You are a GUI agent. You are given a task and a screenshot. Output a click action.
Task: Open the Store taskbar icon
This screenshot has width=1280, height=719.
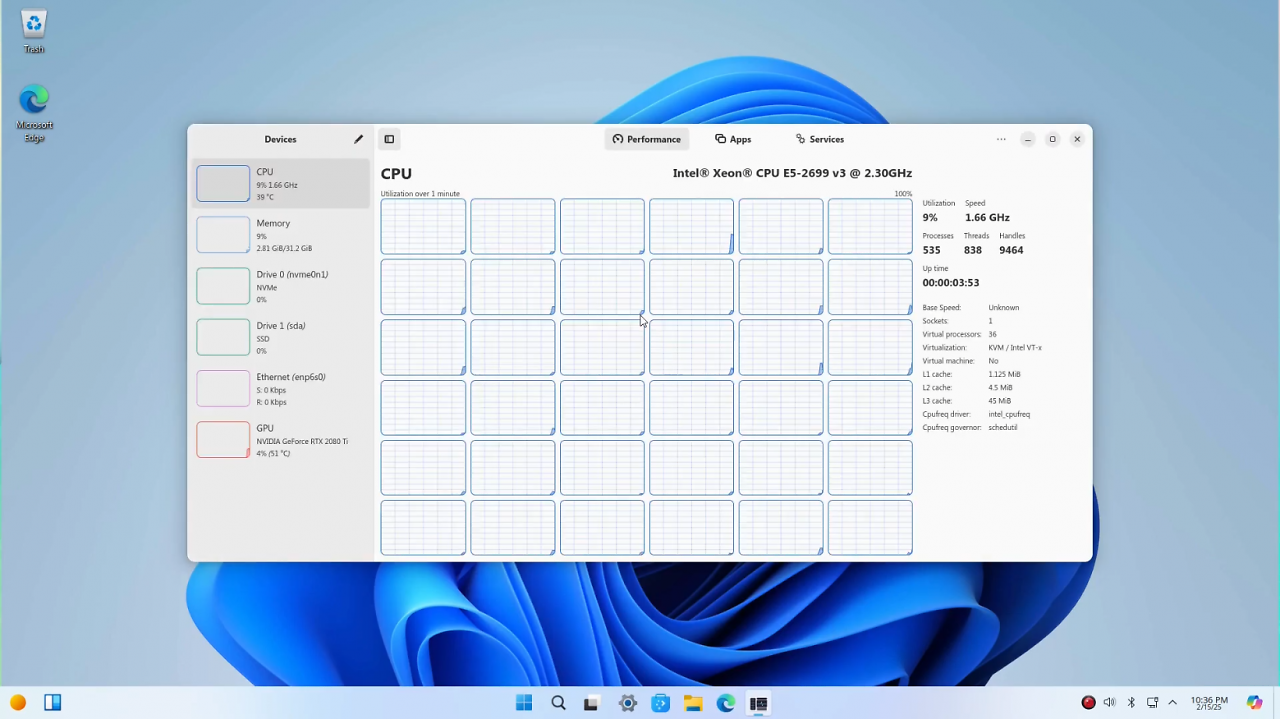(660, 703)
